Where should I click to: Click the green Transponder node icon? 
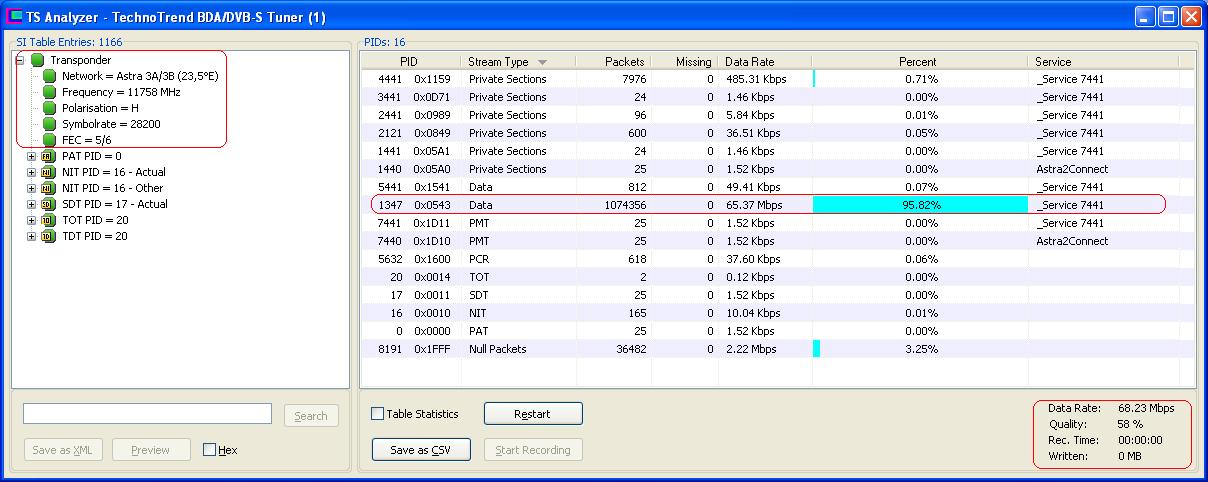click(37, 60)
